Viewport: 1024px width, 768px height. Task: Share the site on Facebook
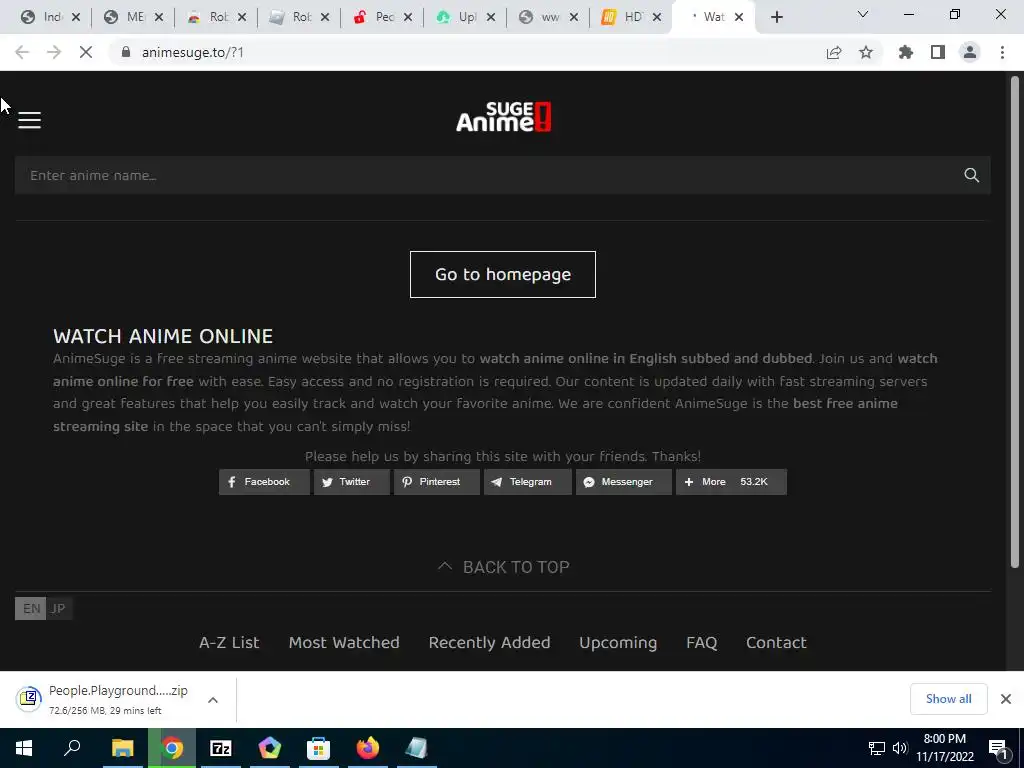[264, 482]
